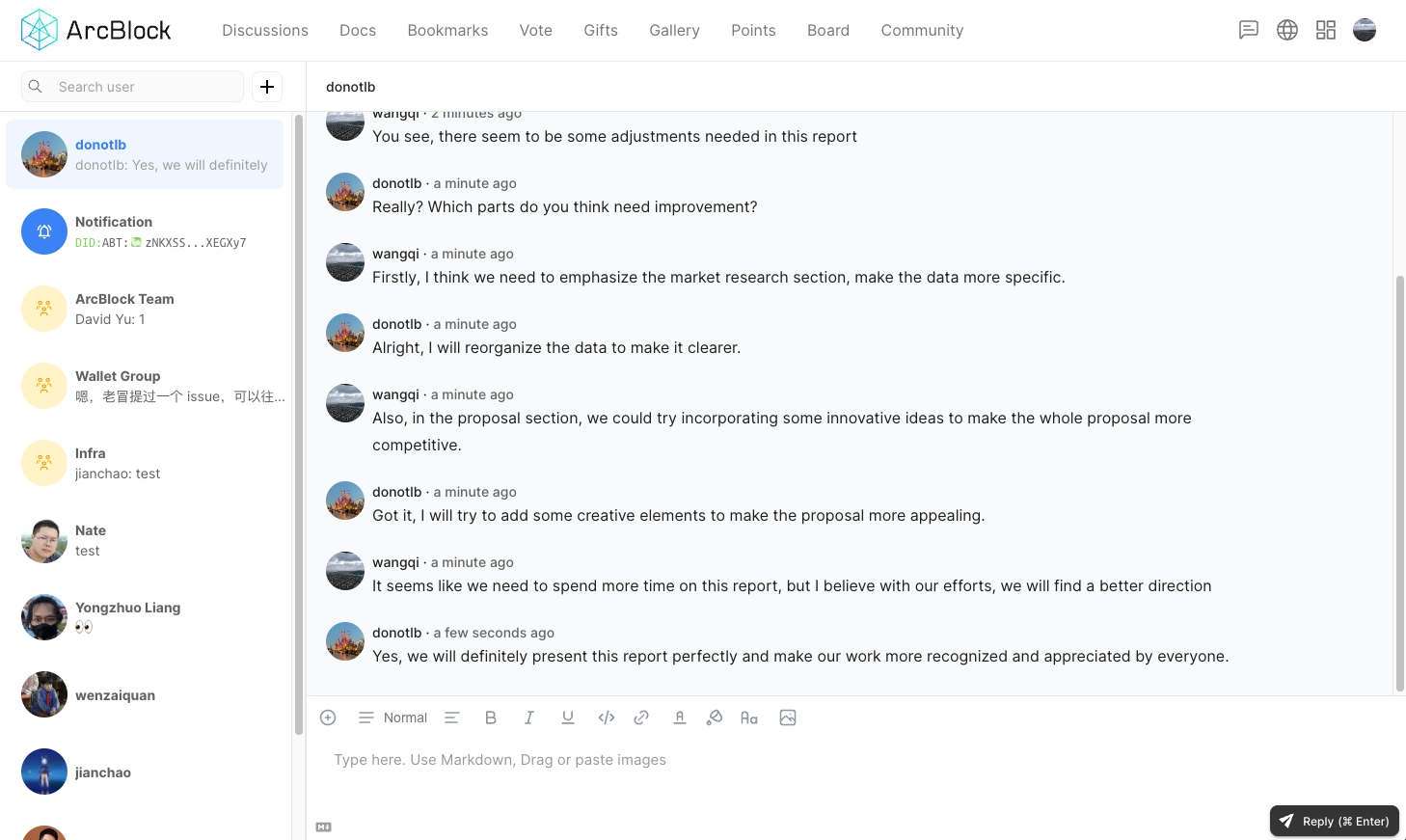
Task: Focus the Search user input field
Action: (145, 87)
